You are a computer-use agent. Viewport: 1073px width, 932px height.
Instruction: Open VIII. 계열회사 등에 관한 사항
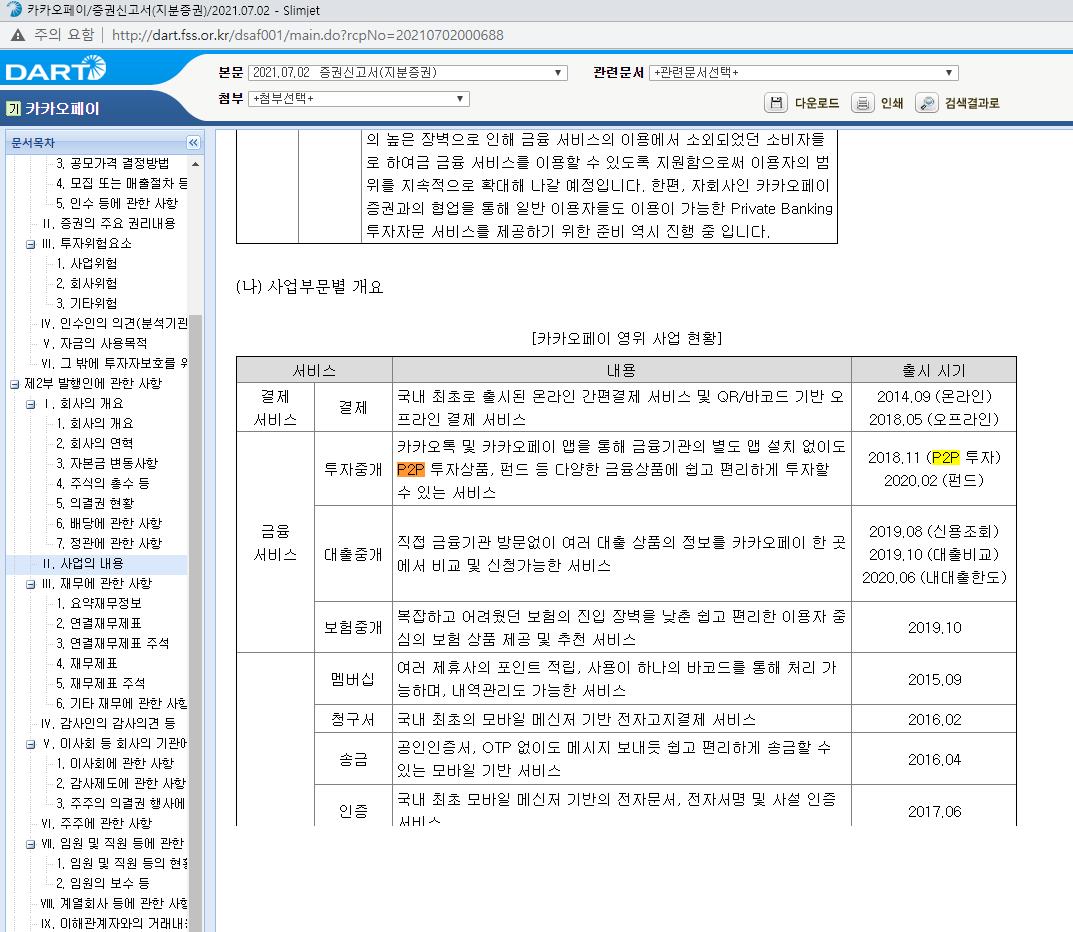coord(114,903)
